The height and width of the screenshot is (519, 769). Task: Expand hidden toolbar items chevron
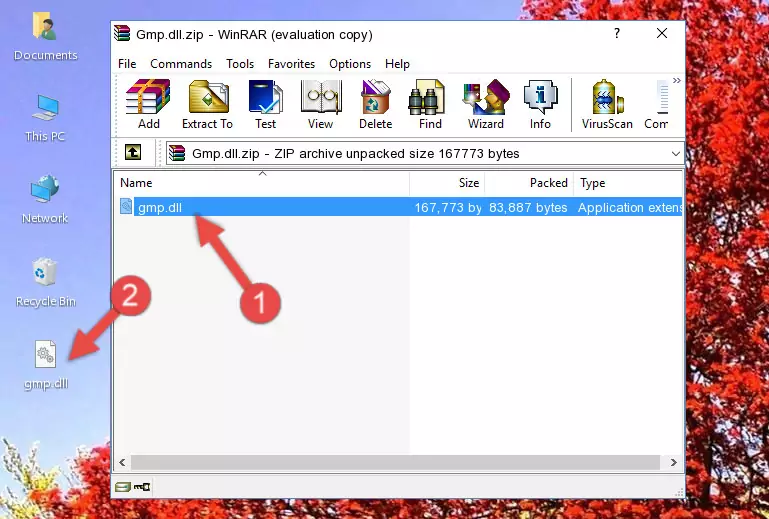tap(677, 80)
